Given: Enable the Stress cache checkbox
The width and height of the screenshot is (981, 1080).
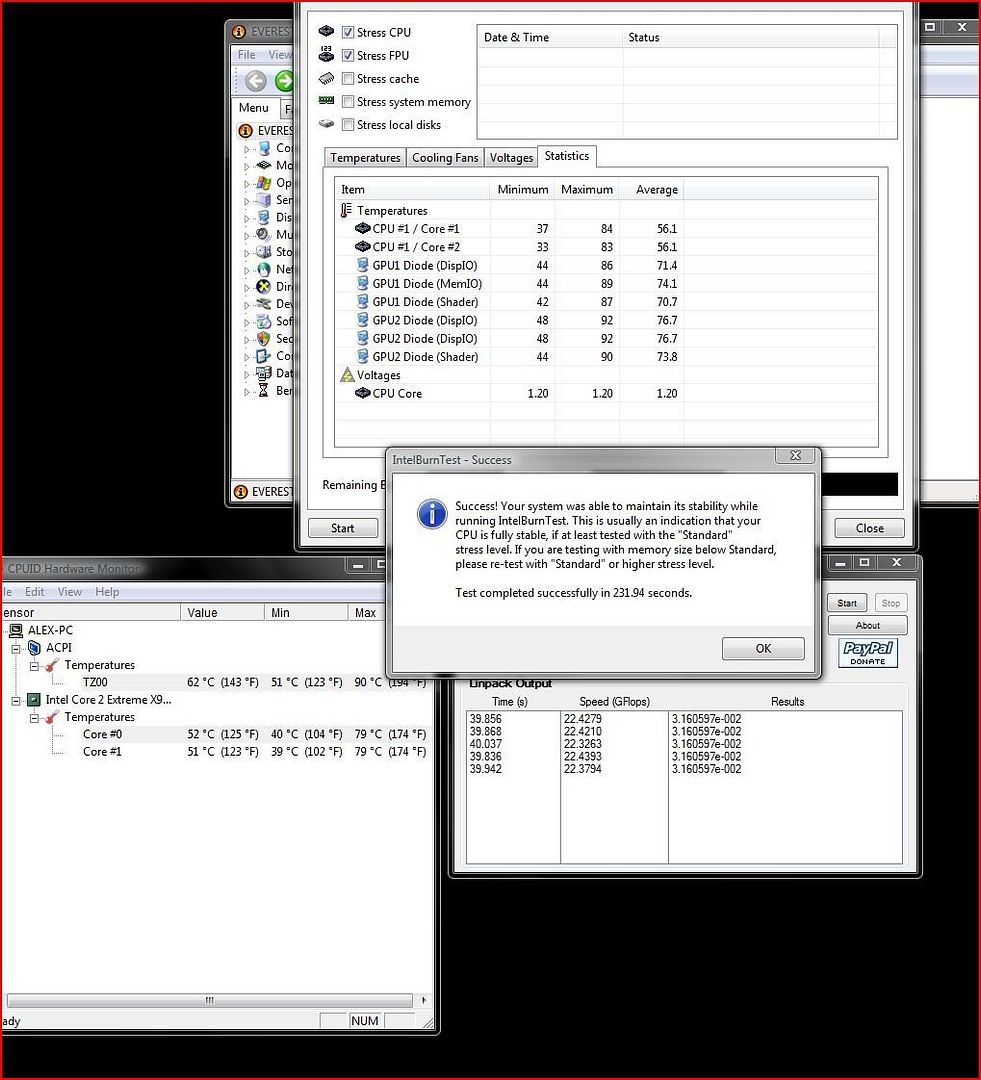Looking at the screenshot, I should (x=348, y=79).
